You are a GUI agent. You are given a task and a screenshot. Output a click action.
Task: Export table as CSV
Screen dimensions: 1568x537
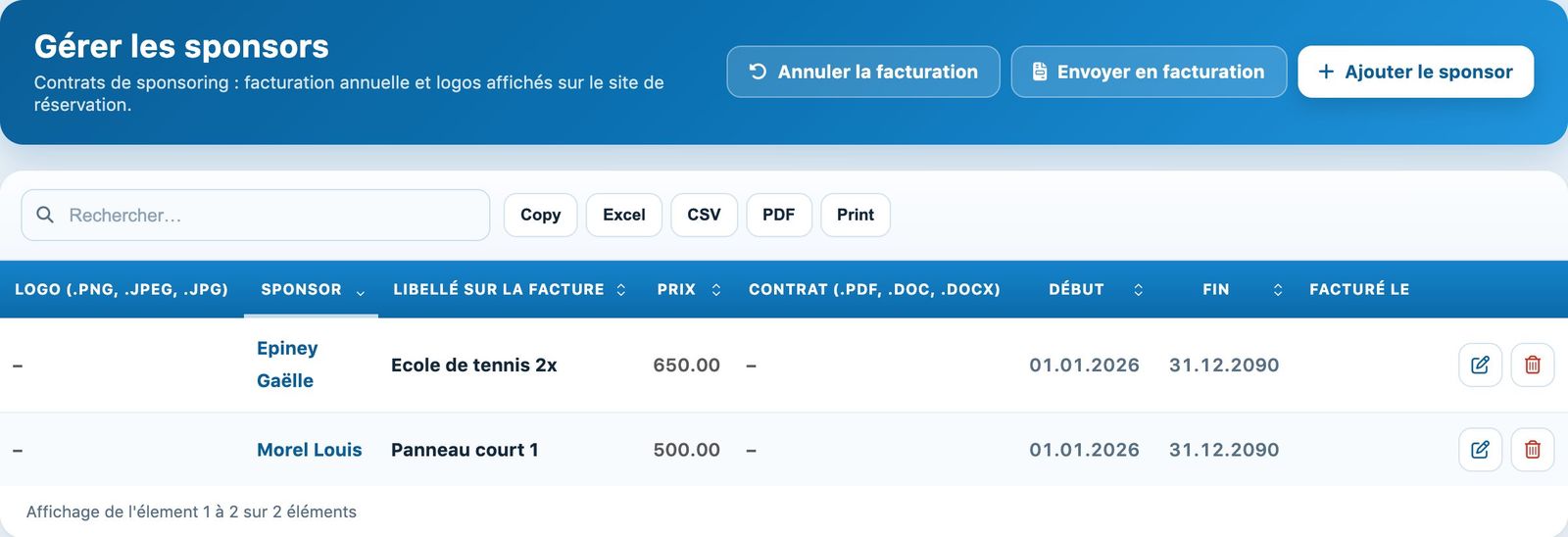[x=704, y=215]
